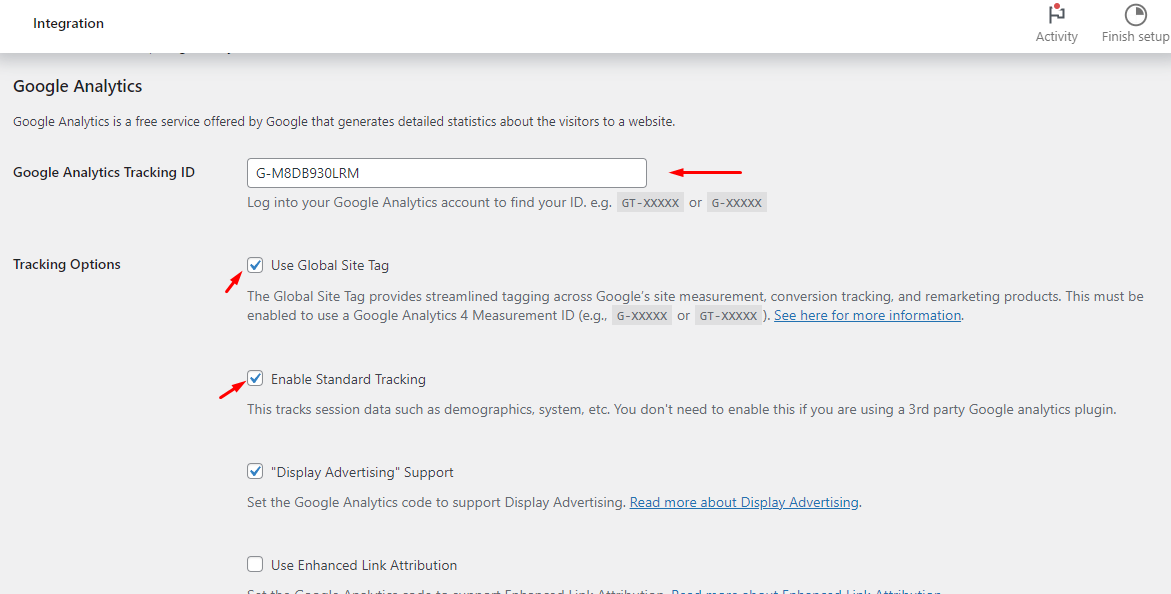Click the Activity flag icon
The width and height of the screenshot is (1171, 594).
[1057, 16]
